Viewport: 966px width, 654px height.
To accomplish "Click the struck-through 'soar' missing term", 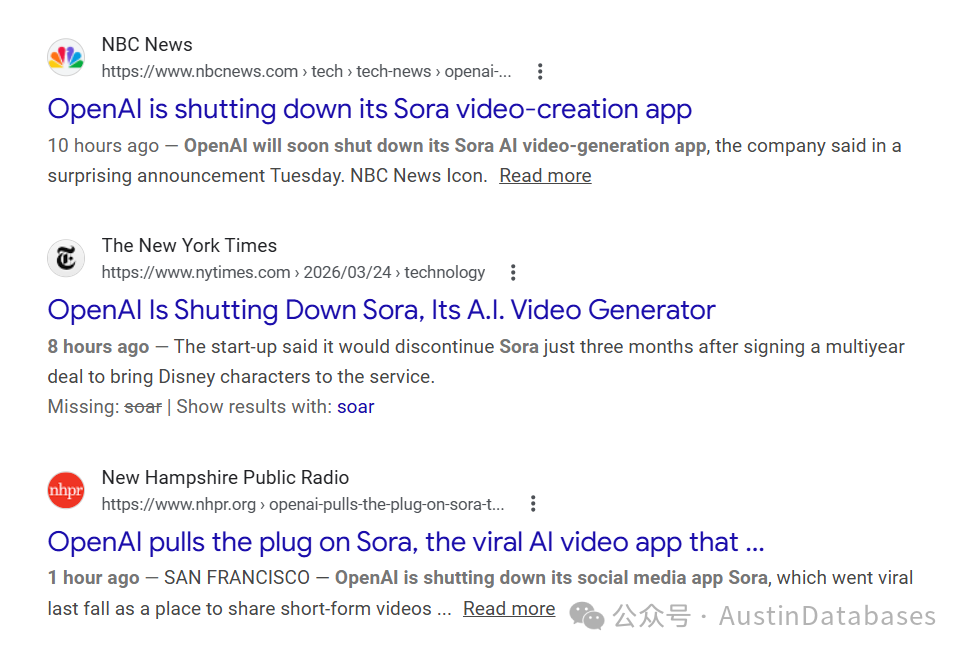I will (143, 407).
